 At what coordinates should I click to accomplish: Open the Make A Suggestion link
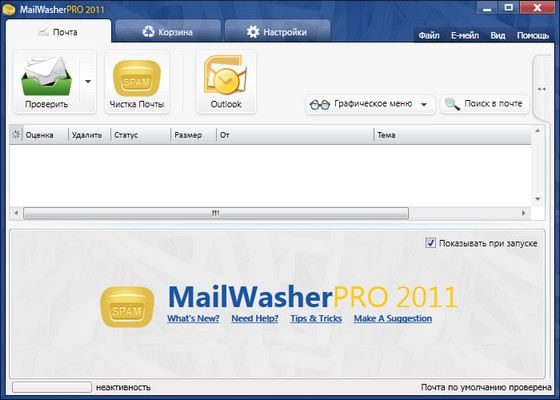point(392,318)
